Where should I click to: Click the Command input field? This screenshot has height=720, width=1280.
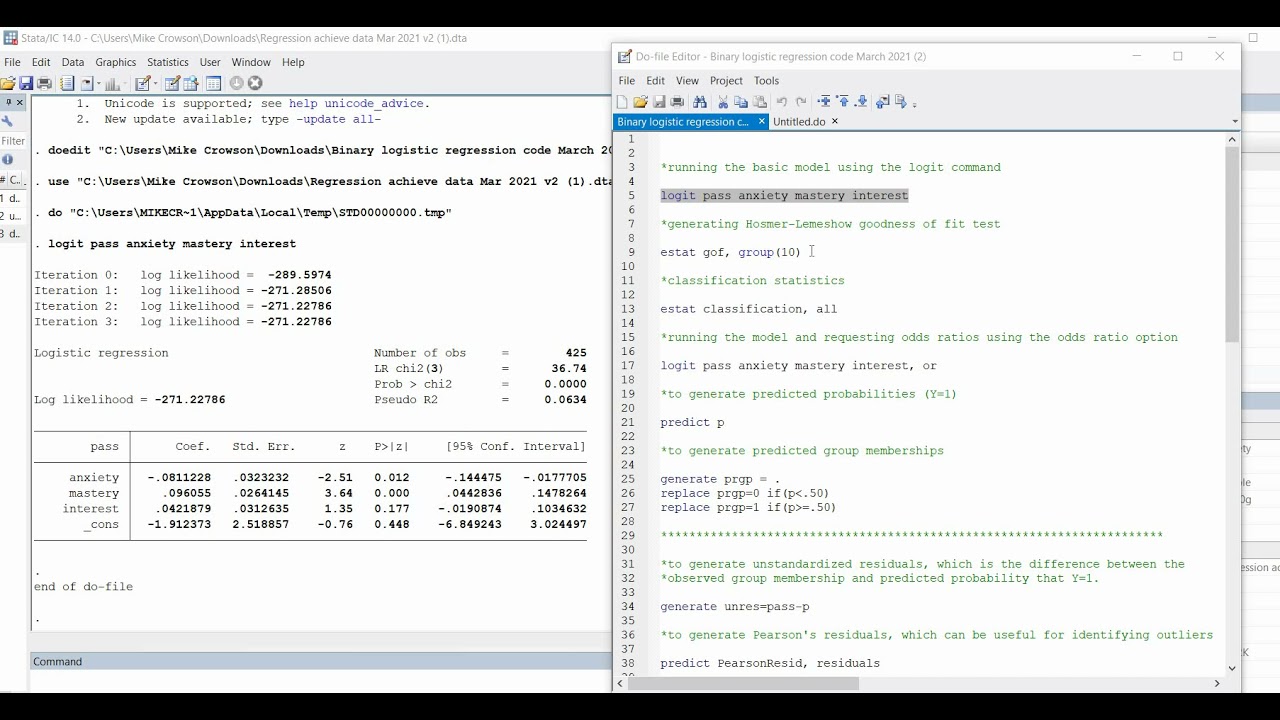[x=320, y=681]
